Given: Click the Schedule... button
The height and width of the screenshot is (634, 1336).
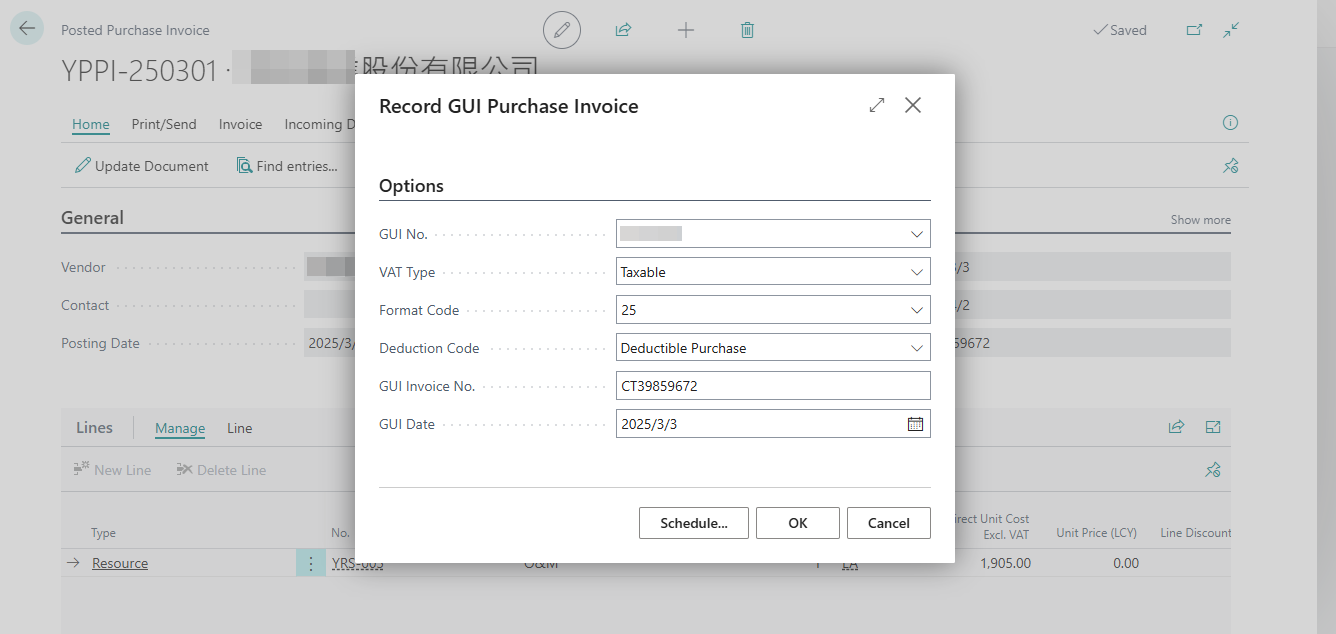Looking at the screenshot, I should (694, 523).
